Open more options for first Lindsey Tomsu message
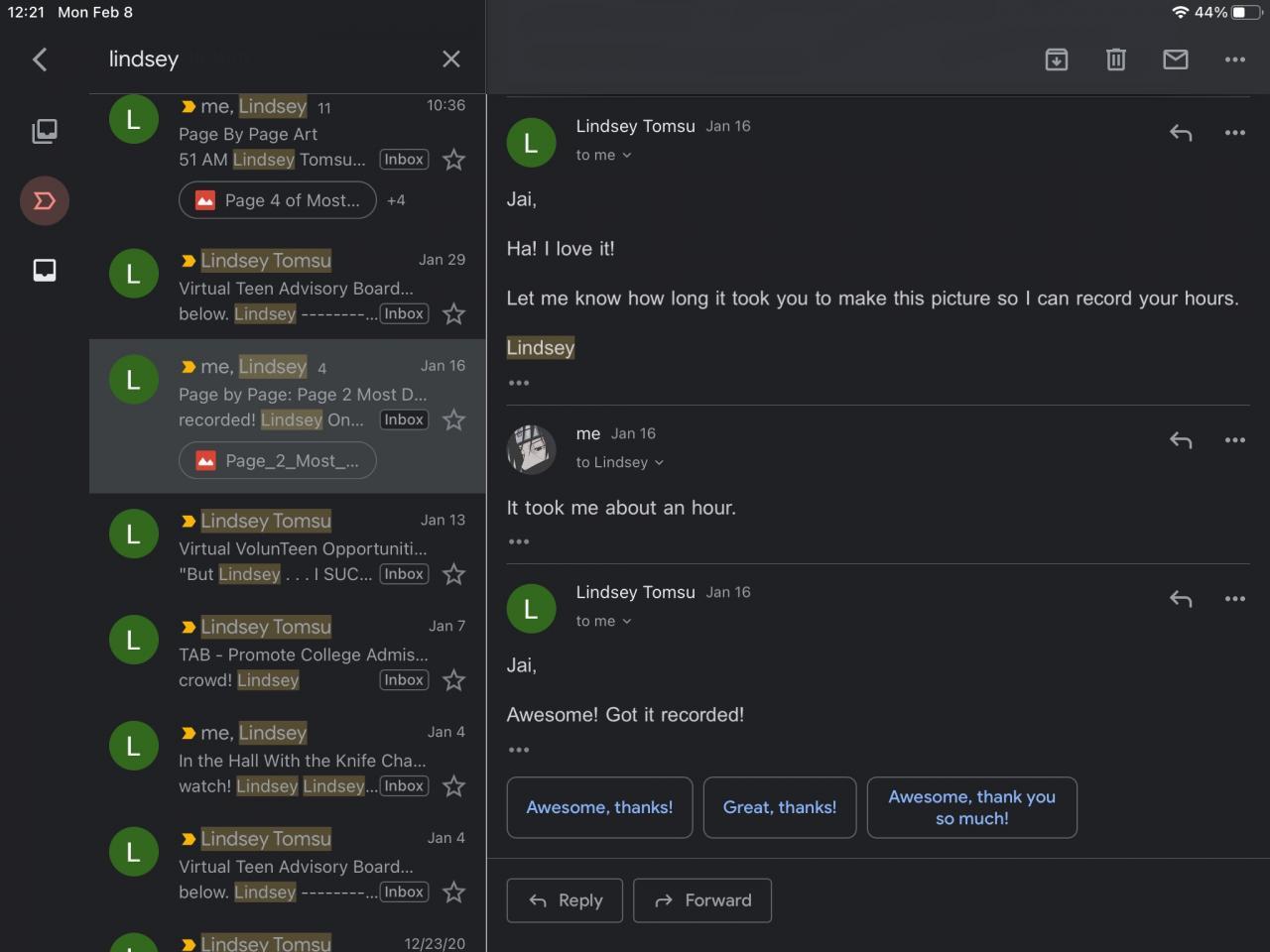 [x=1235, y=133]
